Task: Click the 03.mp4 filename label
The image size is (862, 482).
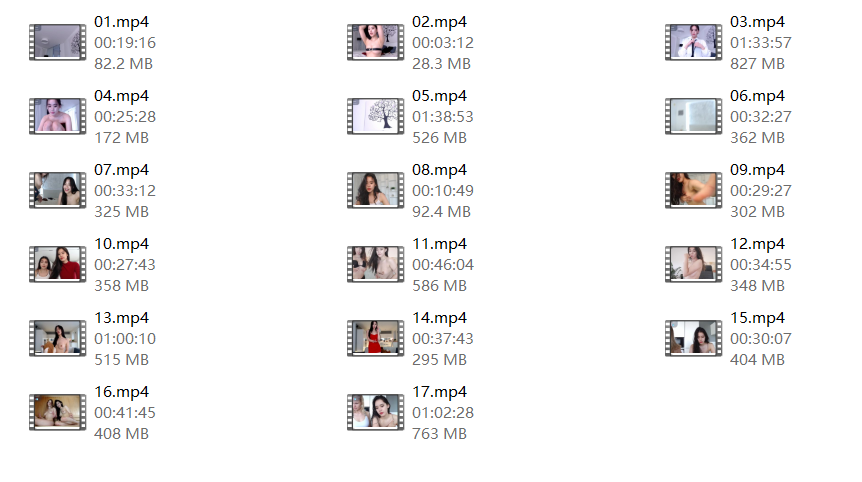Action: [x=757, y=22]
